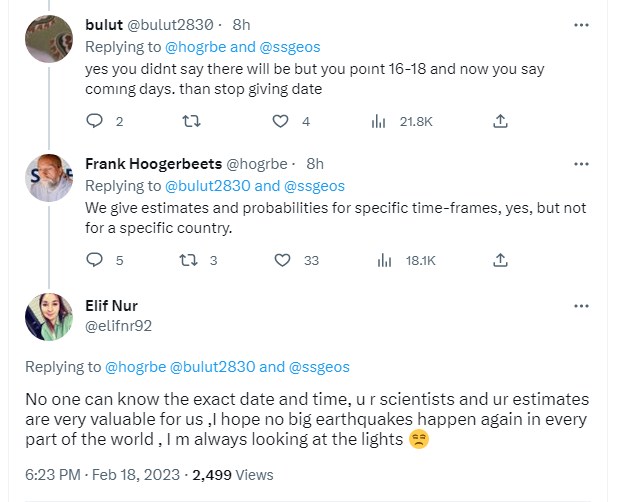Open more options on Elif Nur's tweet
Screen dimensions: 623x502
581,305
